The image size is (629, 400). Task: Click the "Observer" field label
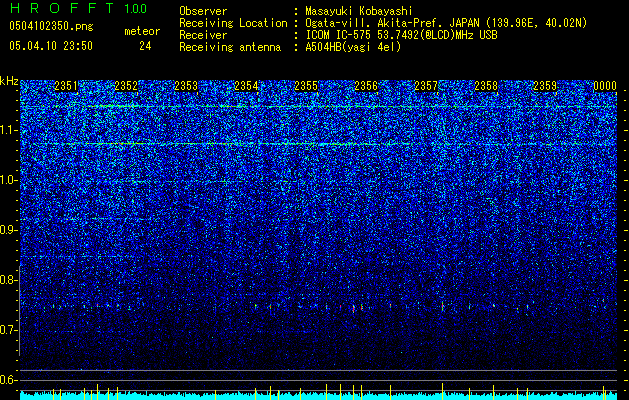pos(203,11)
